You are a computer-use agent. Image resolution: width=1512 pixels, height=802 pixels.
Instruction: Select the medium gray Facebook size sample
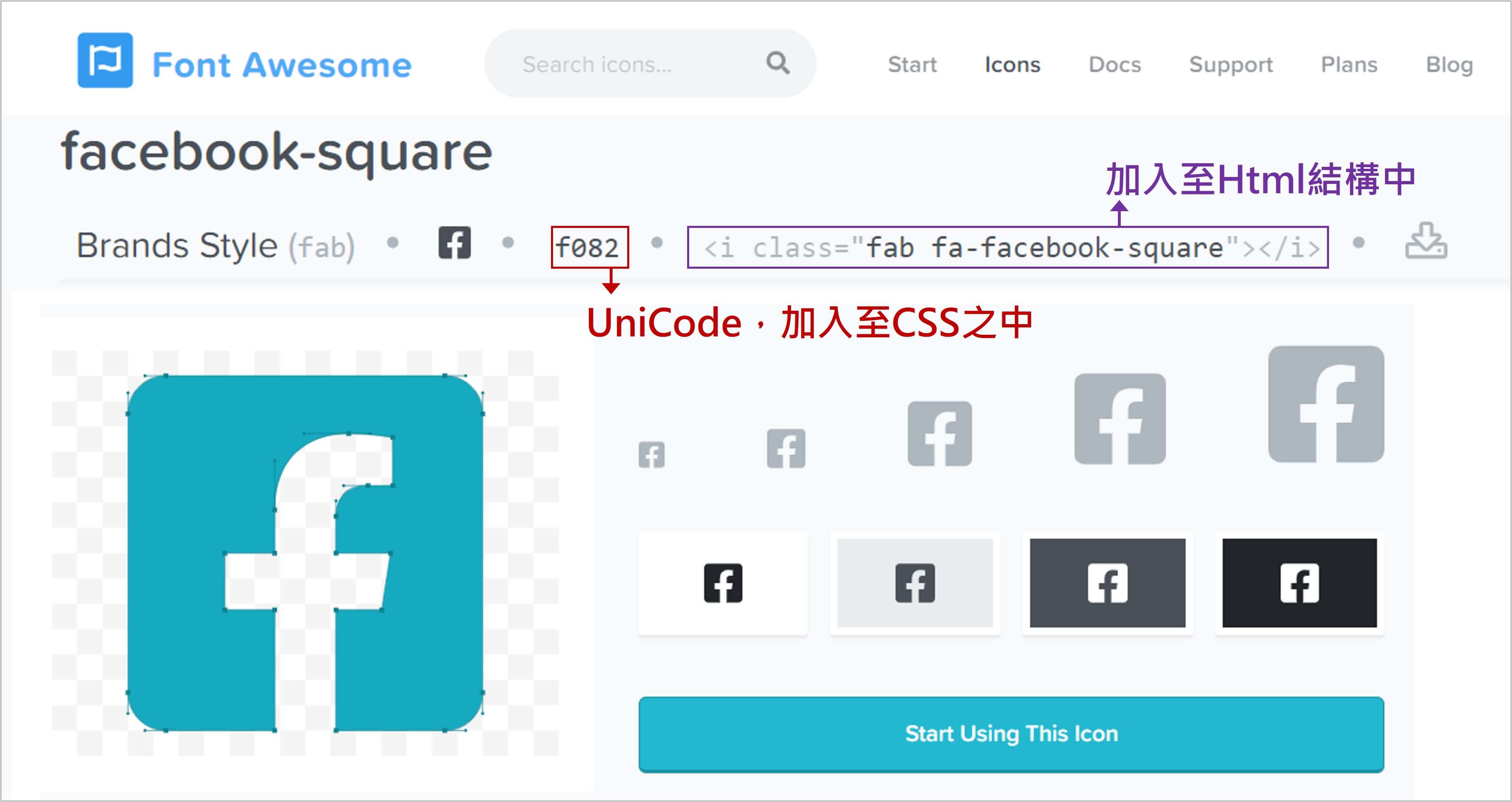tap(940, 434)
